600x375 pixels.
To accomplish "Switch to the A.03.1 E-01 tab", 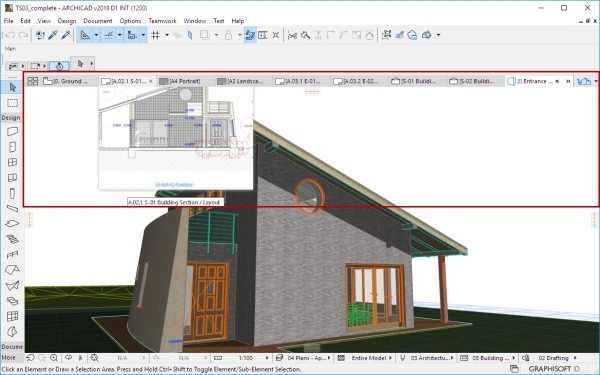I will pos(298,81).
